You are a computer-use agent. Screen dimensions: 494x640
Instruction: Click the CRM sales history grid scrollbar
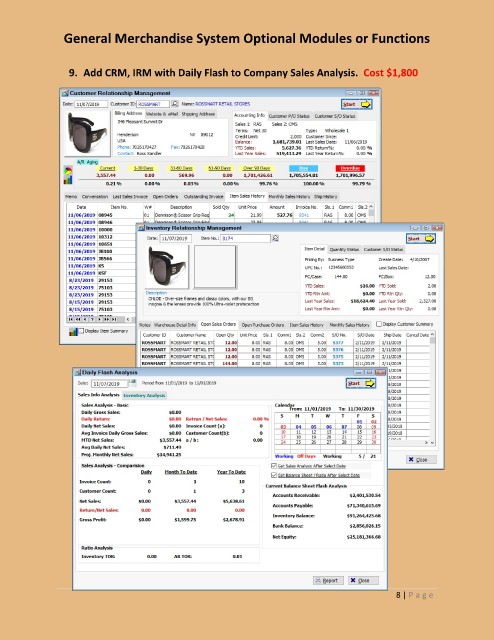click(371, 212)
